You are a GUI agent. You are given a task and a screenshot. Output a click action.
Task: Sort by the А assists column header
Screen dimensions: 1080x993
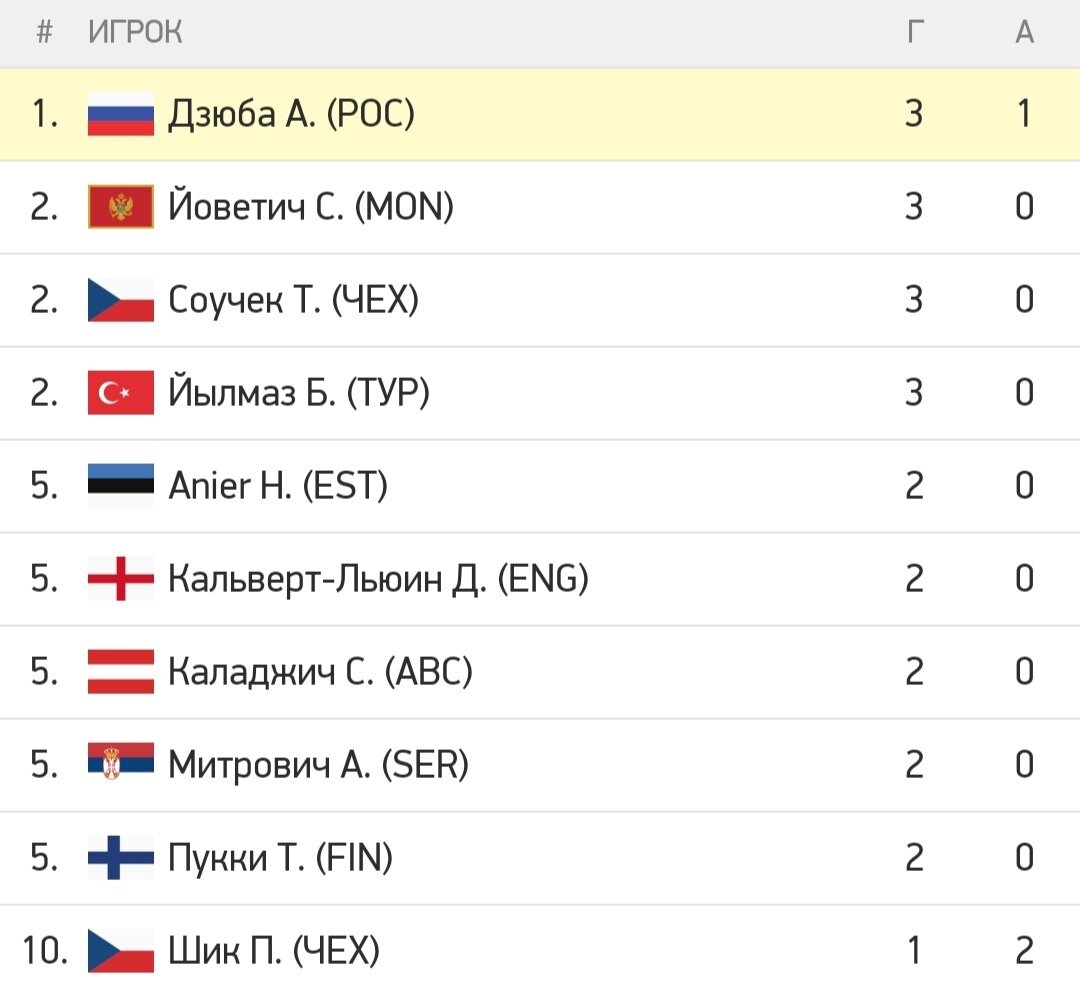(1024, 32)
